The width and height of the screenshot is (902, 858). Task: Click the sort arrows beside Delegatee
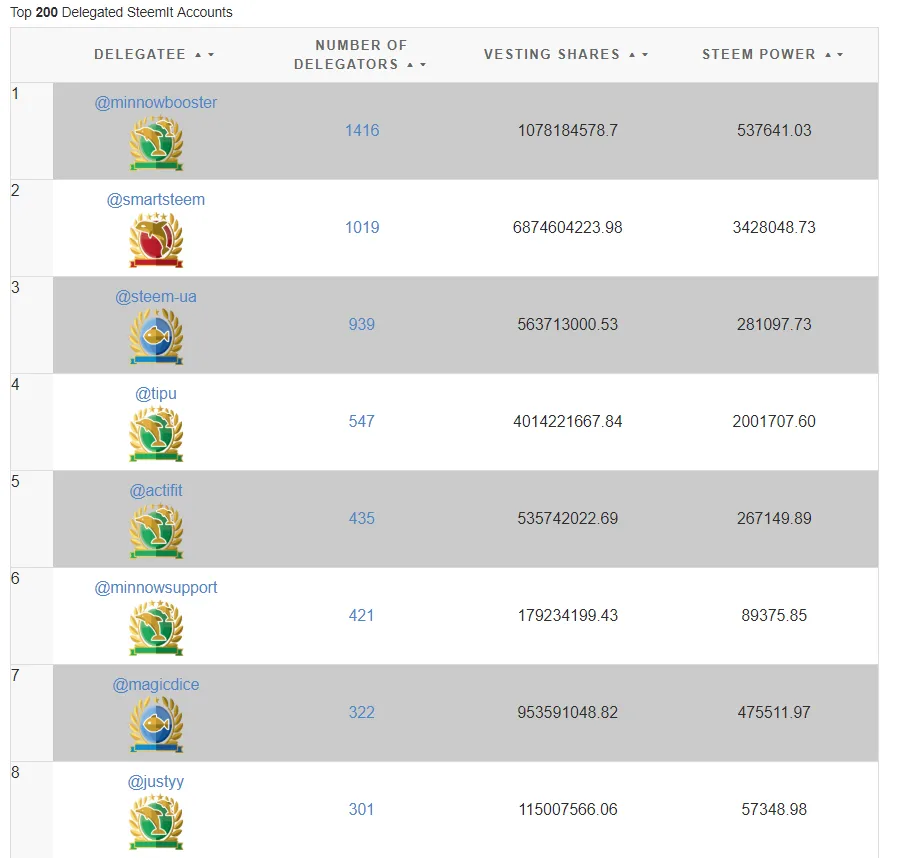(x=204, y=55)
